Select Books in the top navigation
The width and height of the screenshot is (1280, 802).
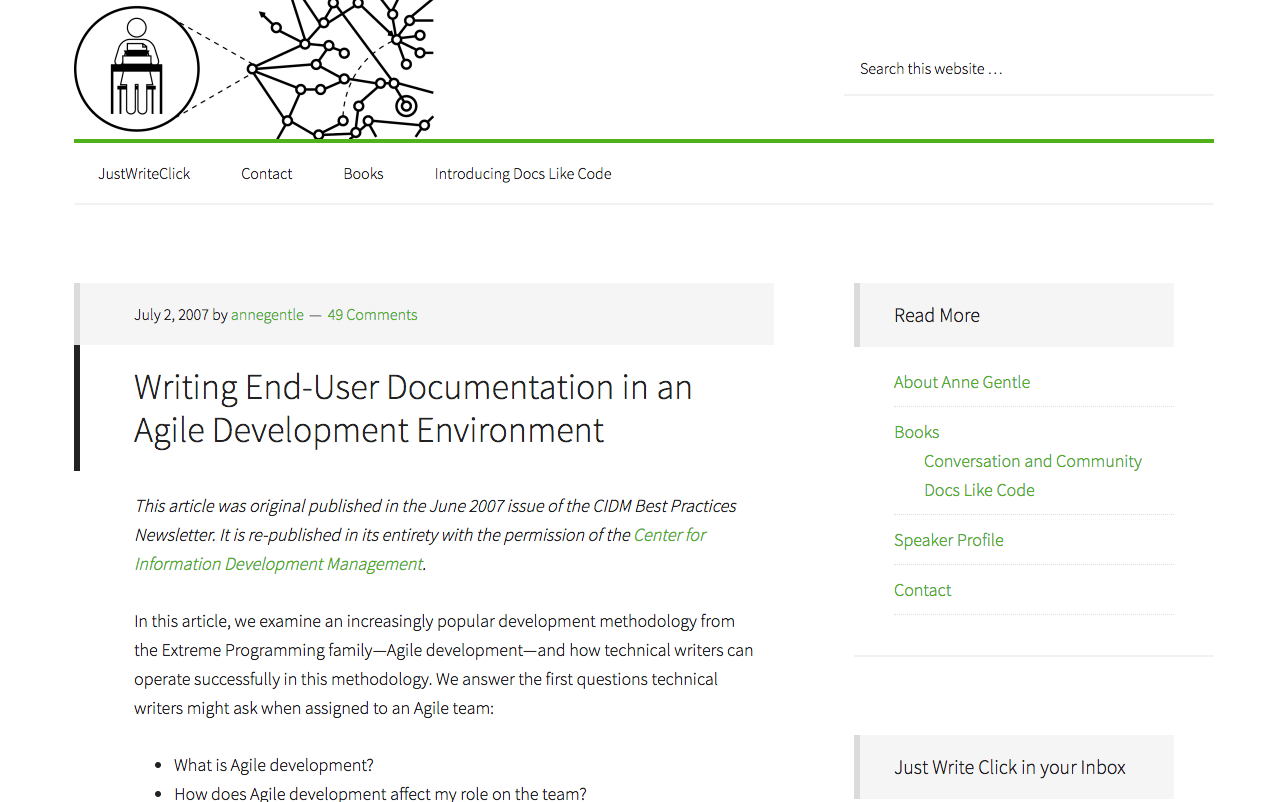point(363,173)
